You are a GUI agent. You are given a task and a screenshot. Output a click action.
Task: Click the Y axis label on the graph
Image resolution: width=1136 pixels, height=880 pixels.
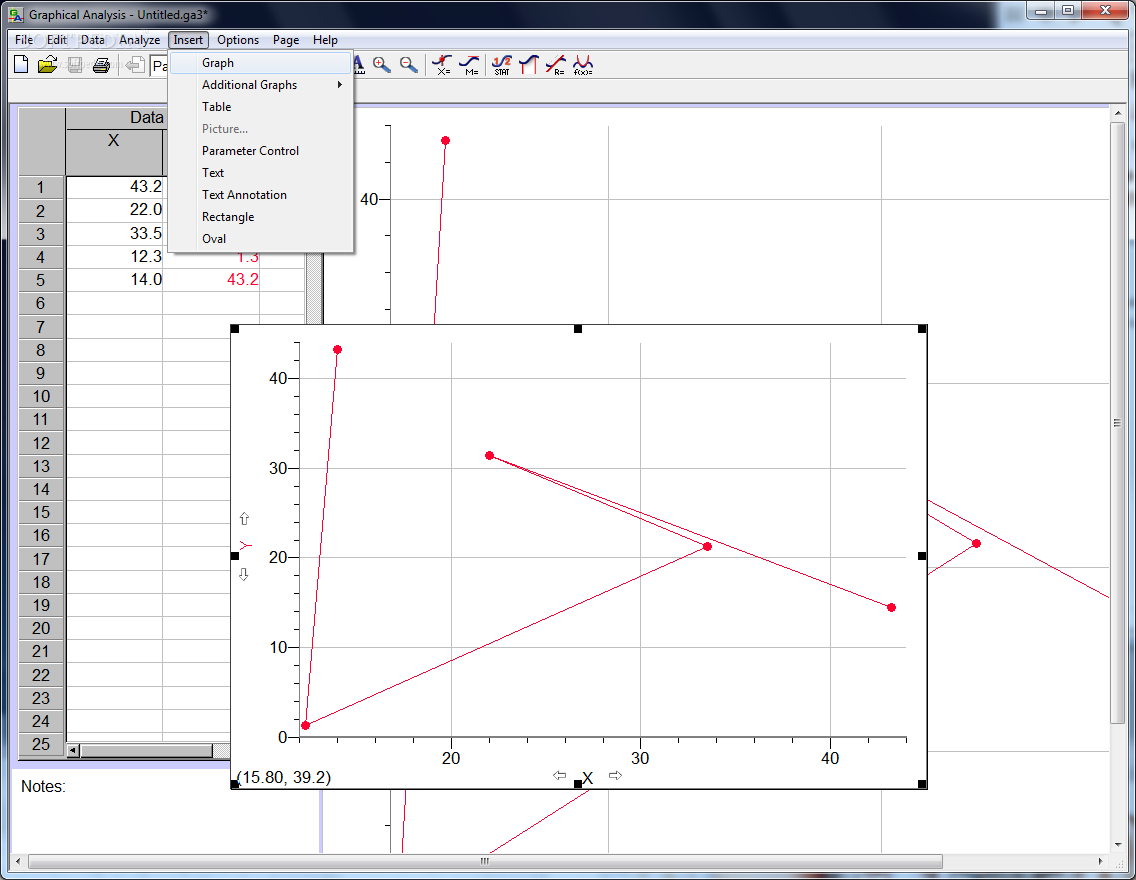(245, 545)
